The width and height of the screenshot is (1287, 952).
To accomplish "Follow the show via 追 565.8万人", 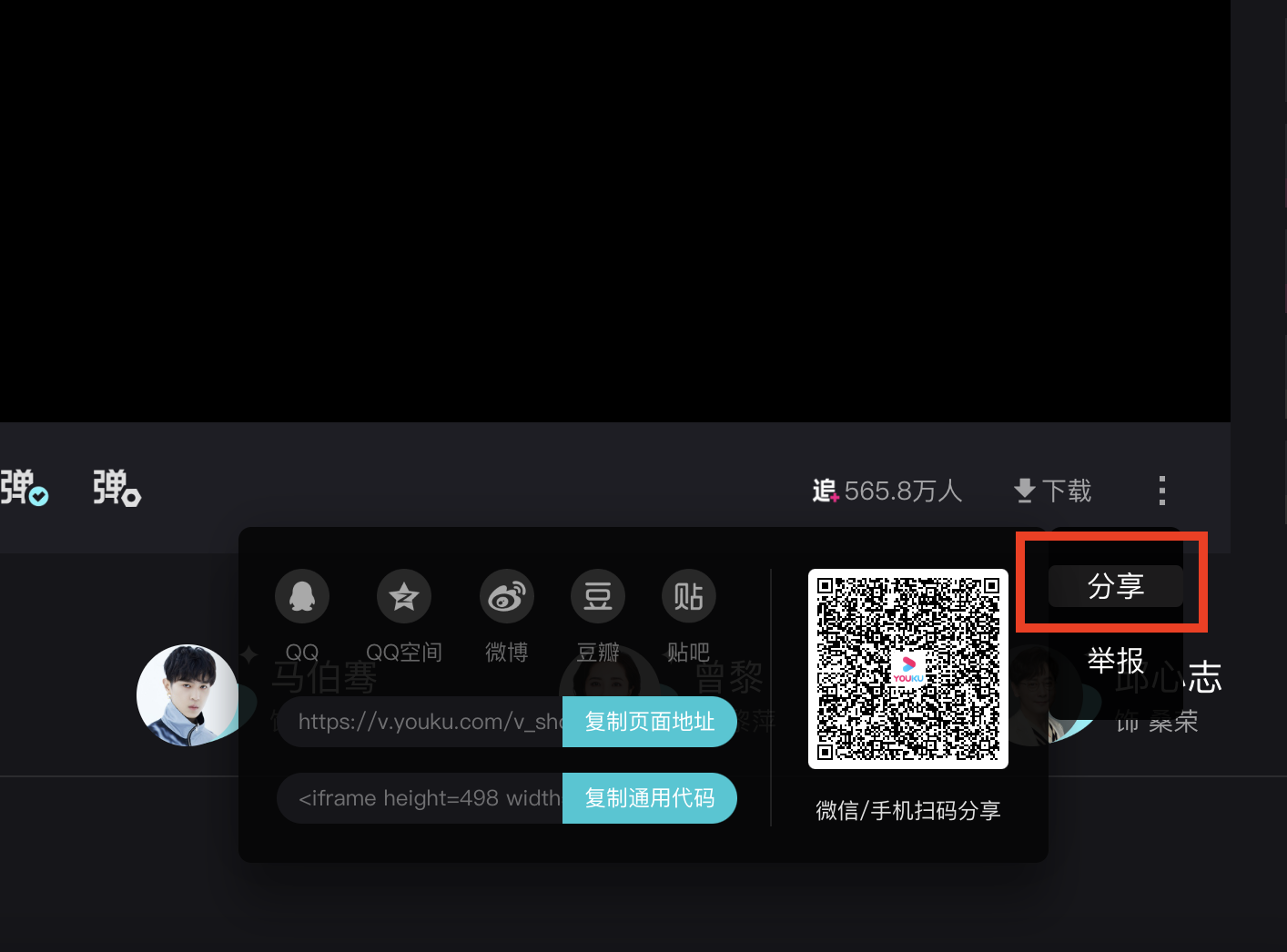I will click(887, 491).
